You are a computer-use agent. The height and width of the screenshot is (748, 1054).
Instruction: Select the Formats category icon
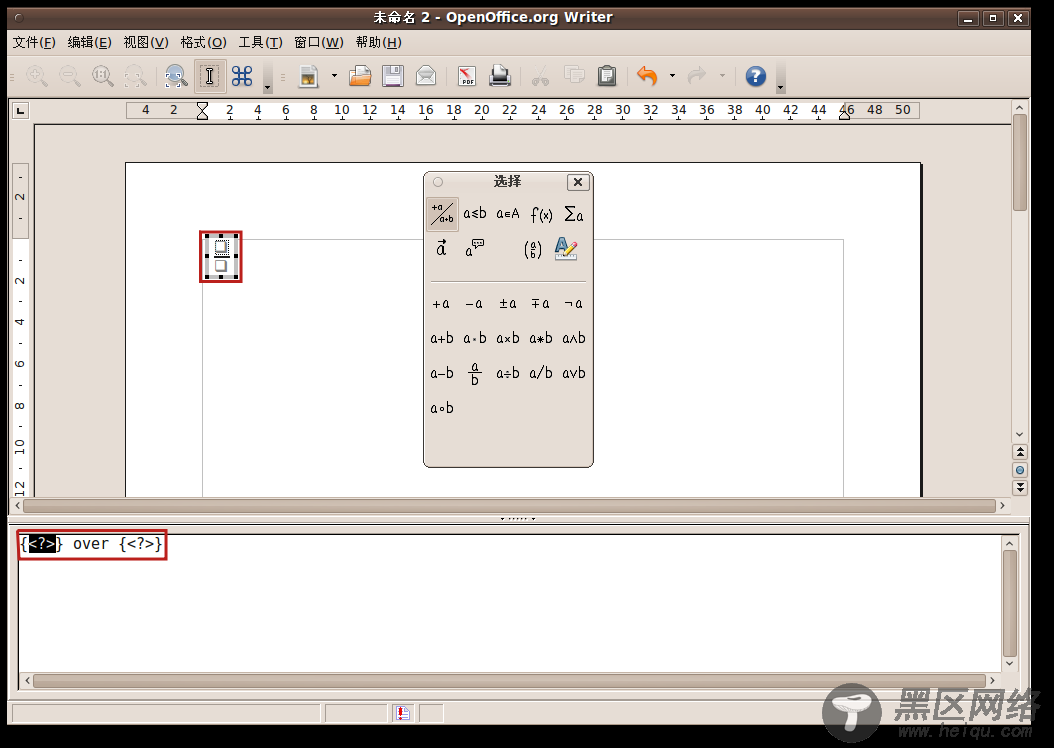[566, 249]
